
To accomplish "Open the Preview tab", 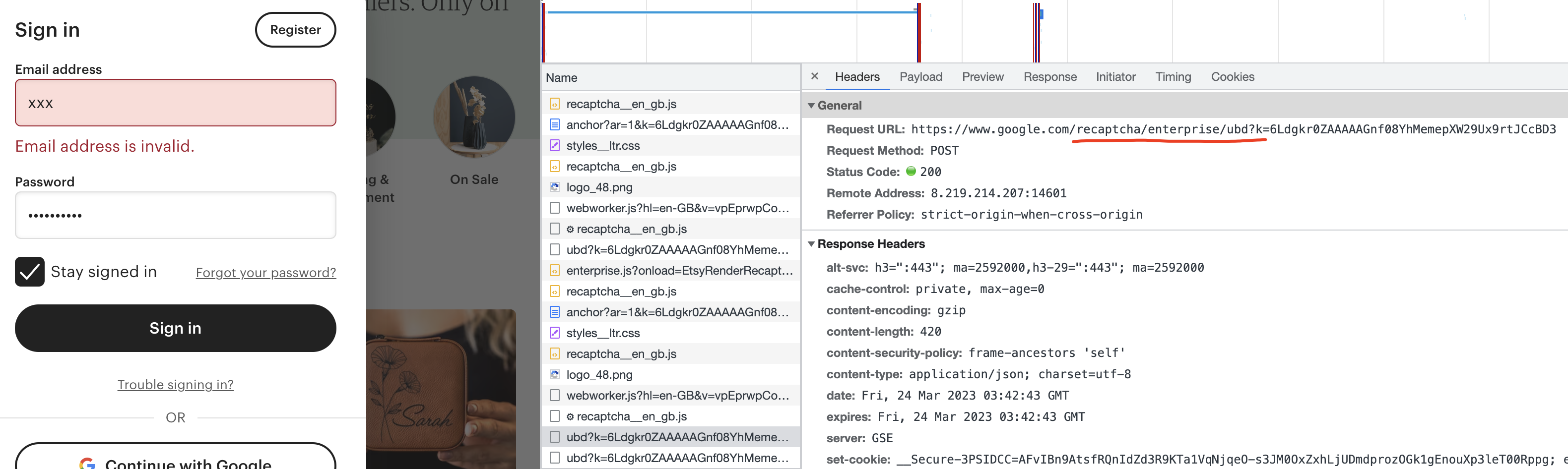I will (x=982, y=77).
